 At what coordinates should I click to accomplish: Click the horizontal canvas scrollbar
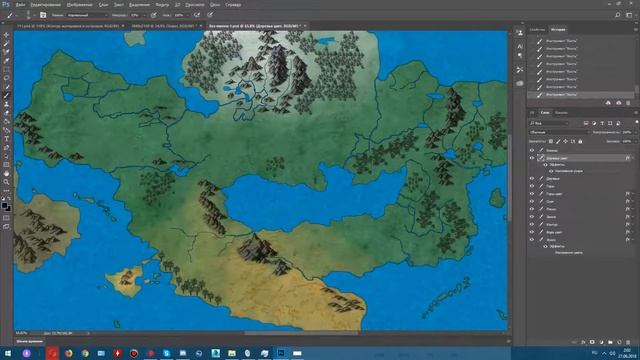click(301, 333)
